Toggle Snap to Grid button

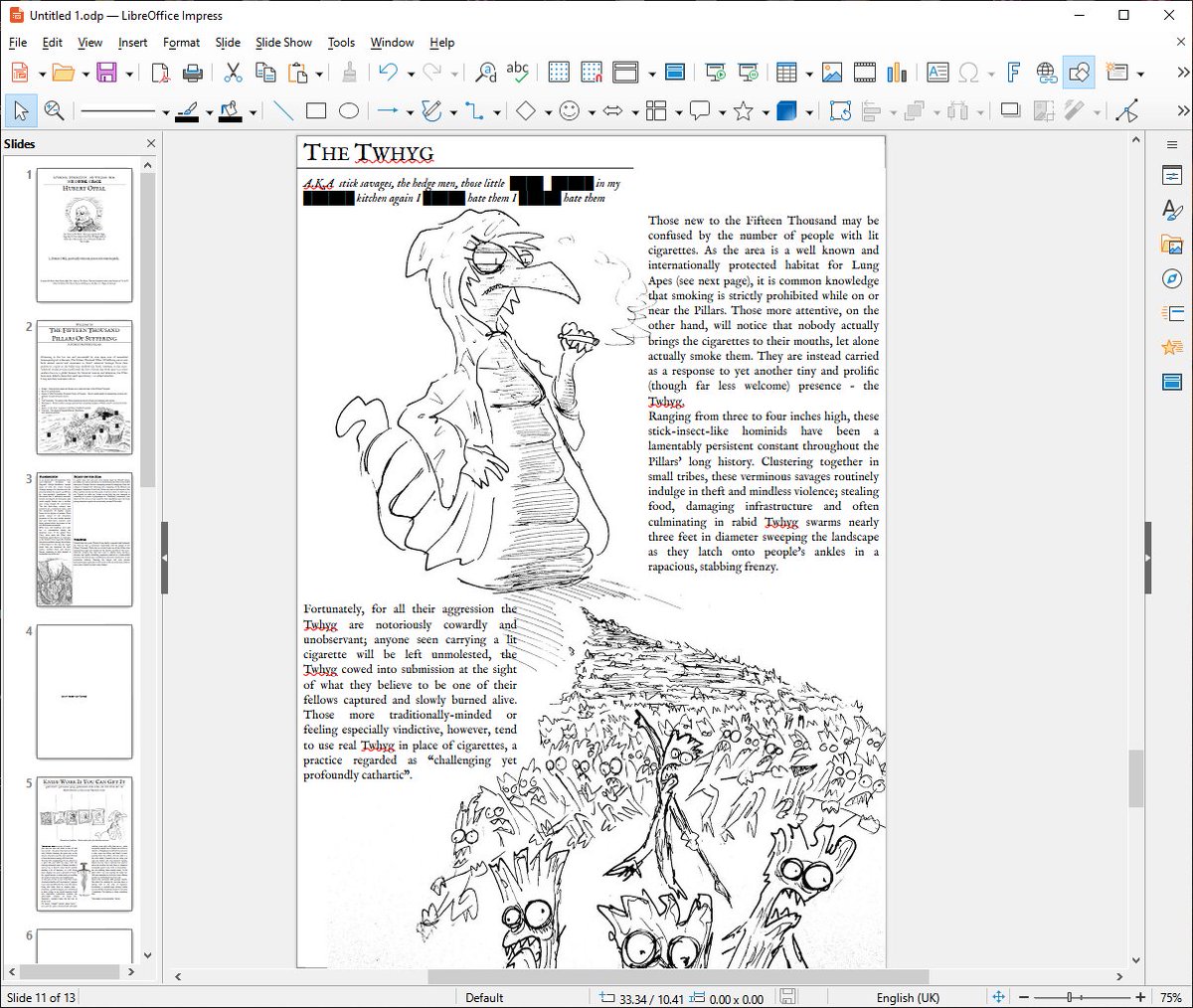[592, 73]
